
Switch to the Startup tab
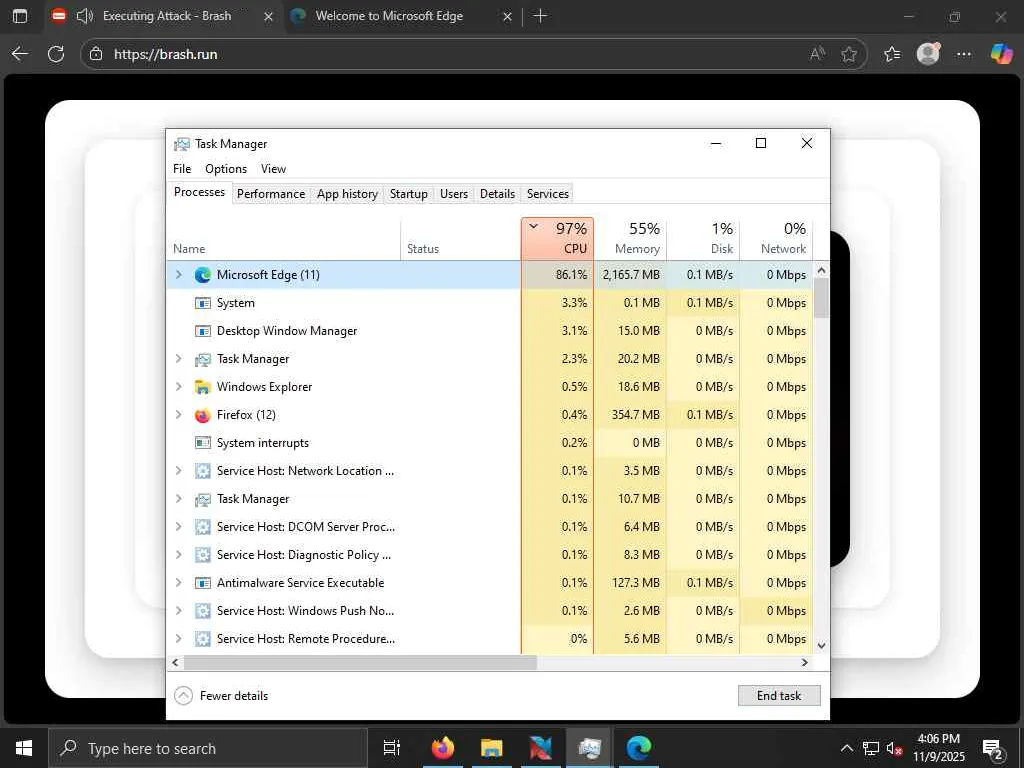409,194
